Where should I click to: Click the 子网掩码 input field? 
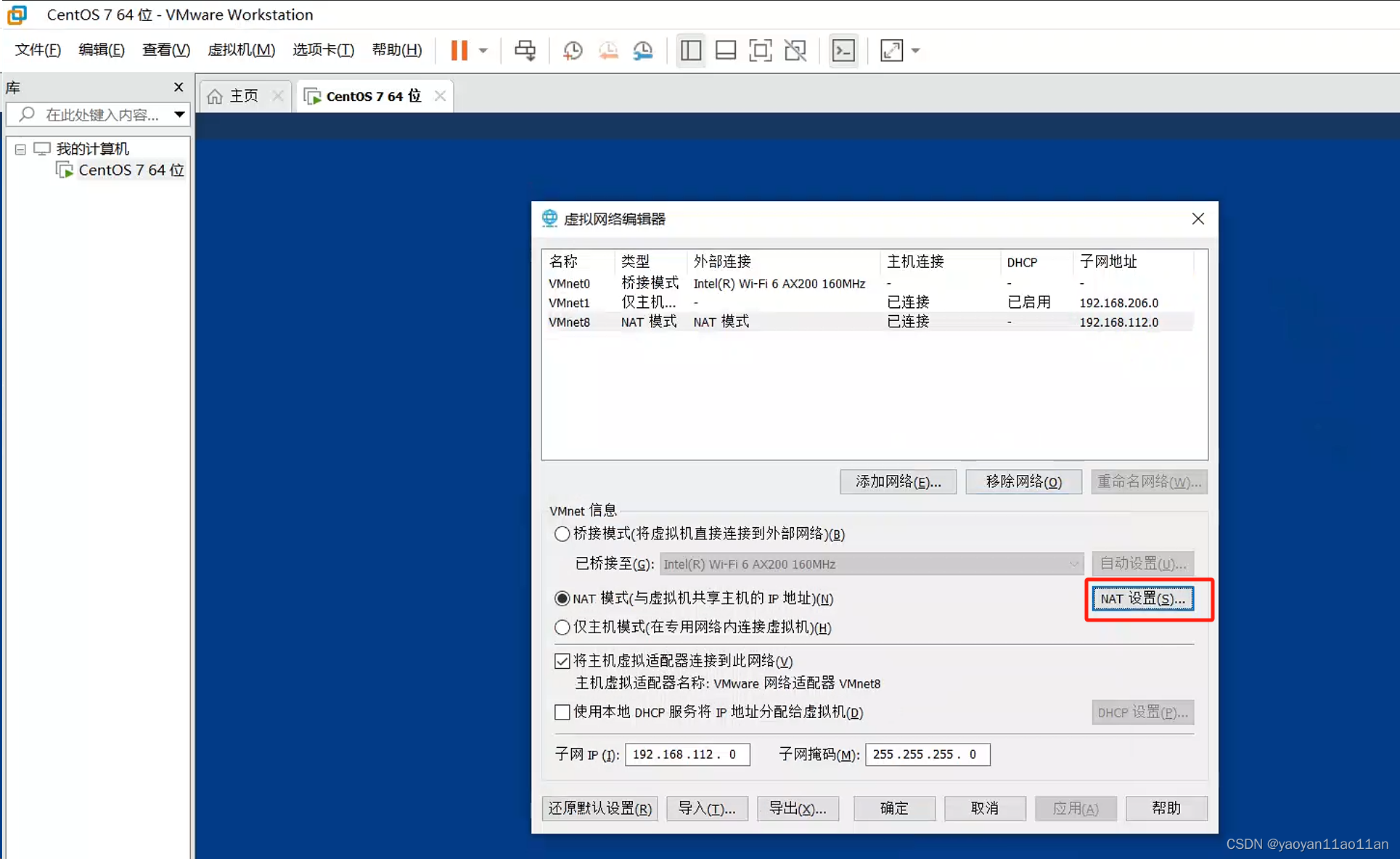[928, 754]
